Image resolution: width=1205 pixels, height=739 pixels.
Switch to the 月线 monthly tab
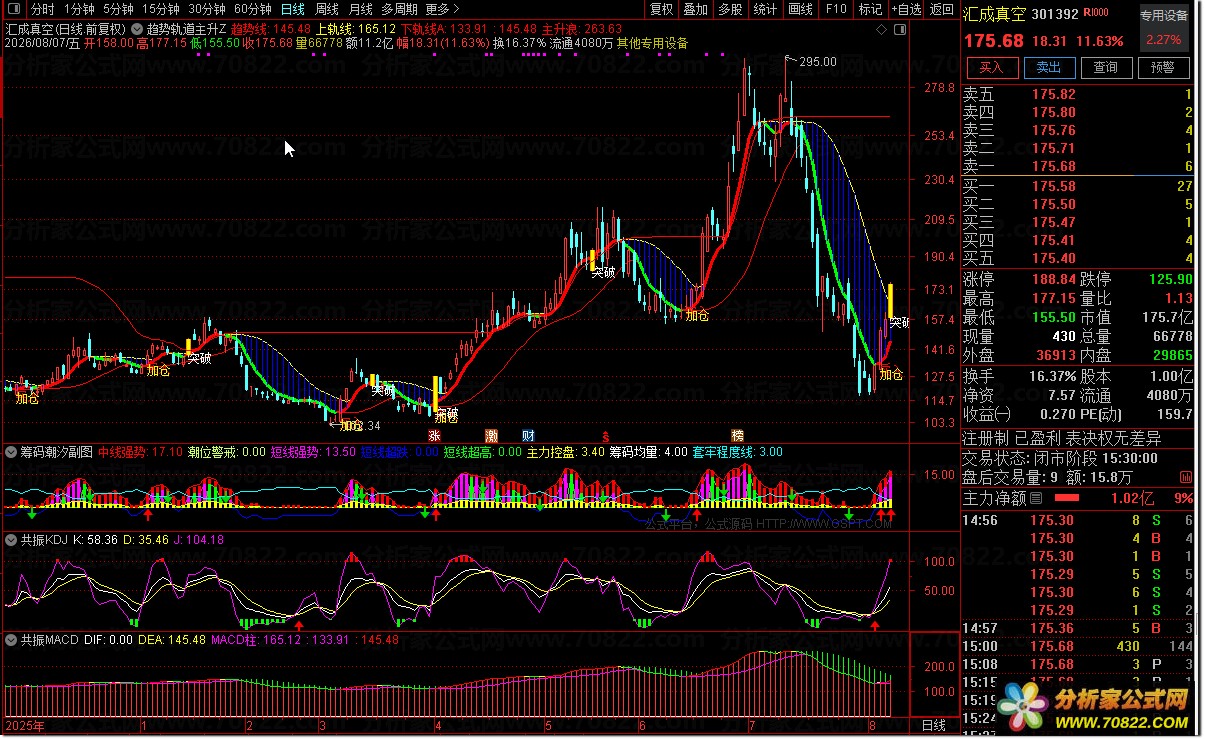(361, 9)
